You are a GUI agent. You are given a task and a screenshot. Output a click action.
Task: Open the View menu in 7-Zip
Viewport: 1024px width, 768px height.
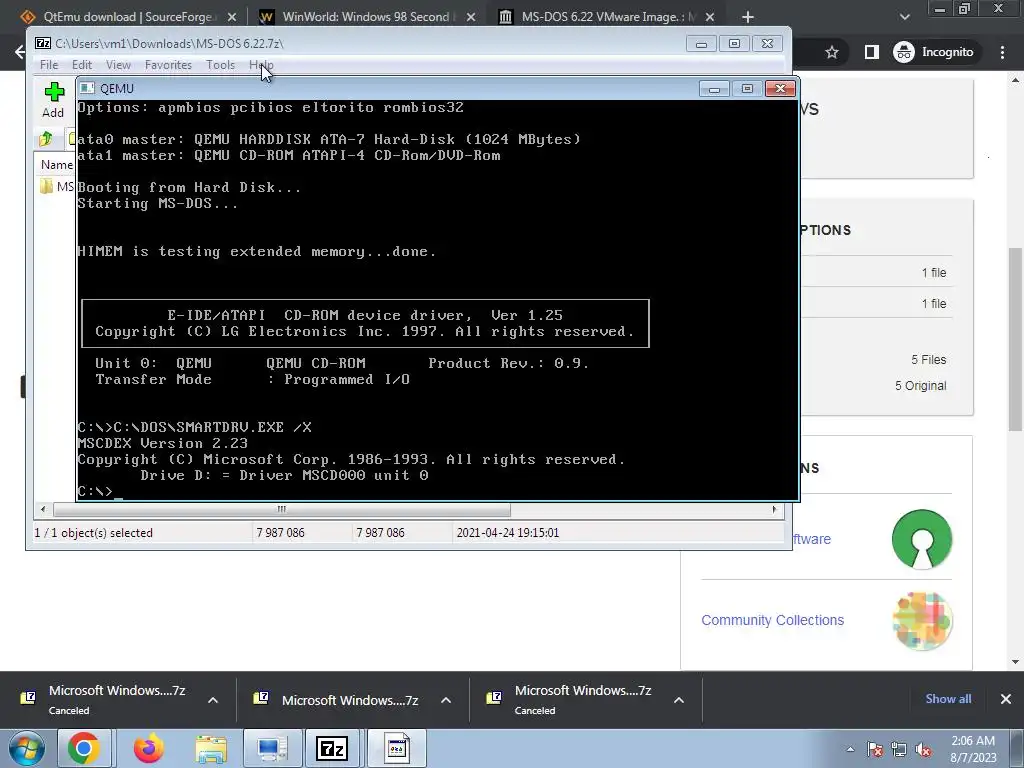tap(118, 65)
